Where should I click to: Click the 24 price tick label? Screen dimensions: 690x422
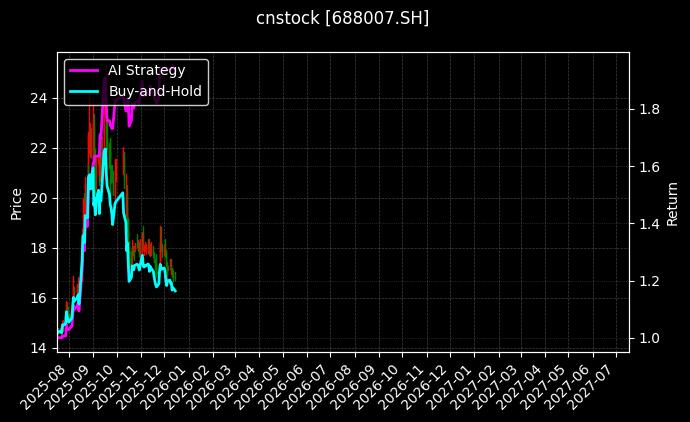tap(39, 98)
